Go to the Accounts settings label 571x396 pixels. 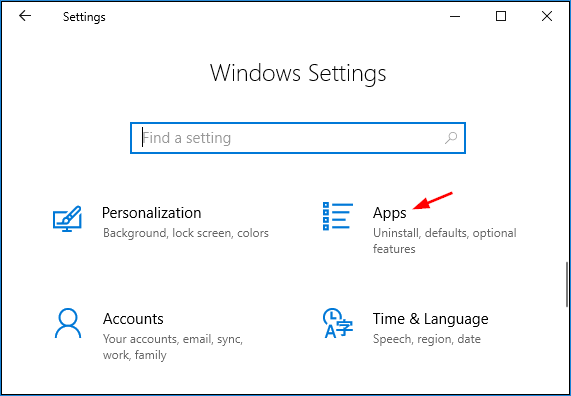point(133,319)
